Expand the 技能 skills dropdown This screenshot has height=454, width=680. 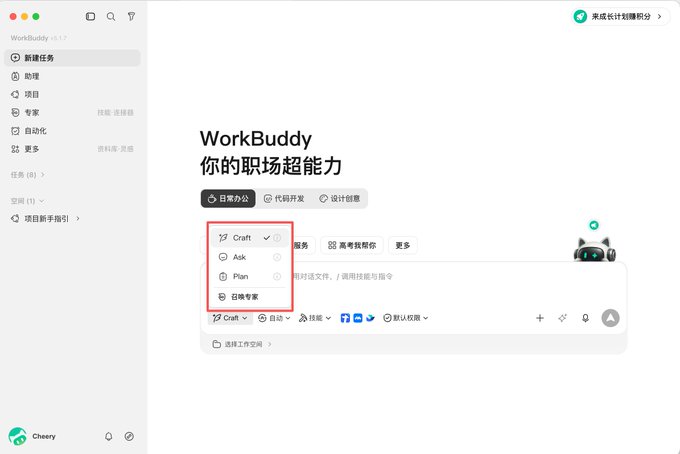click(315, 318)
